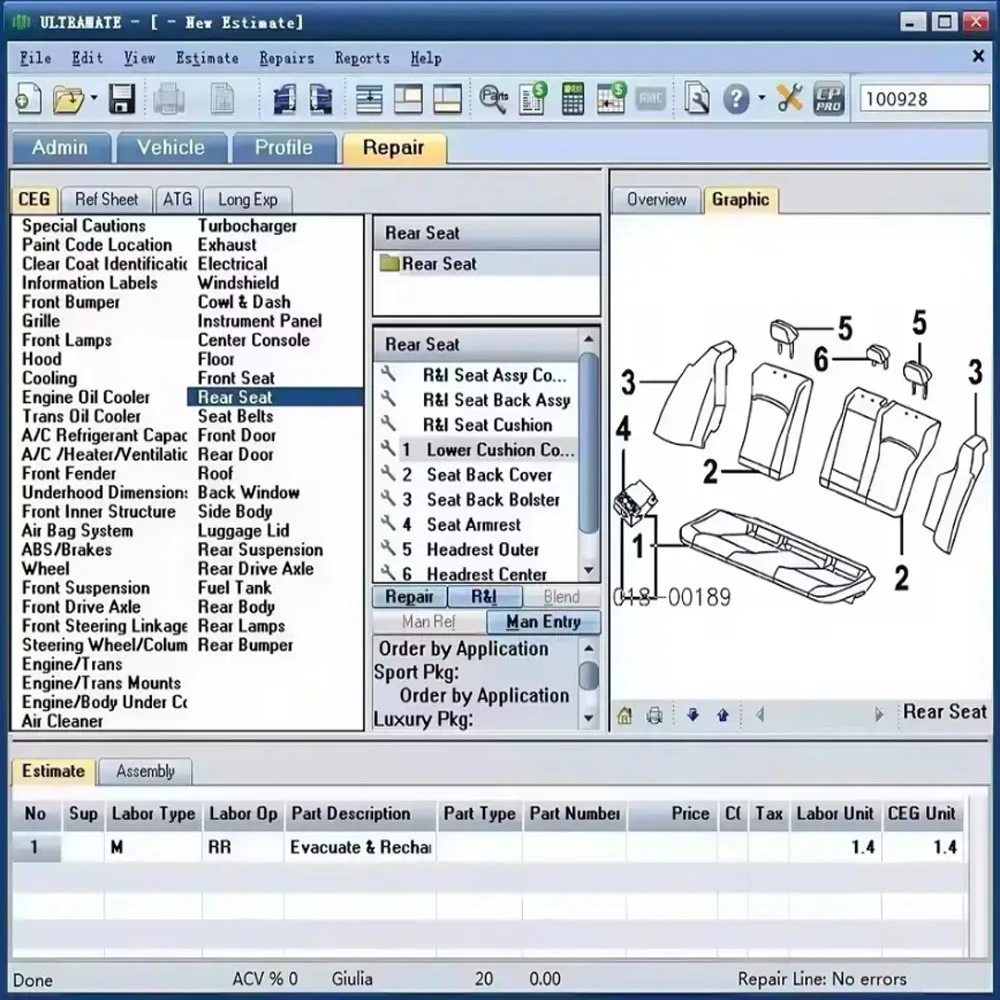Viewport: 1000px width, 1000px height.
Task: Select the Seat Armrest part row
Action: (x=478, y=525)
